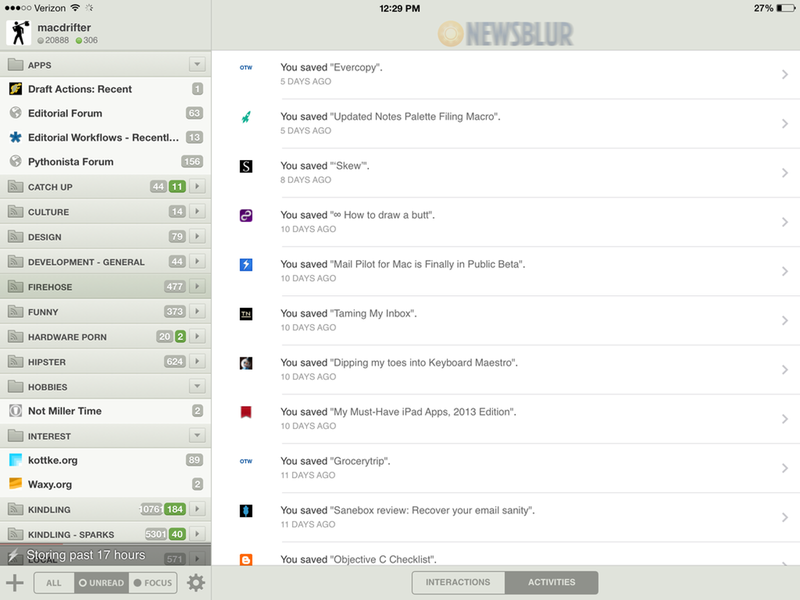
Task: Tap the Blogger favicon beside Objective C Checklist
Action: point(246,559)
